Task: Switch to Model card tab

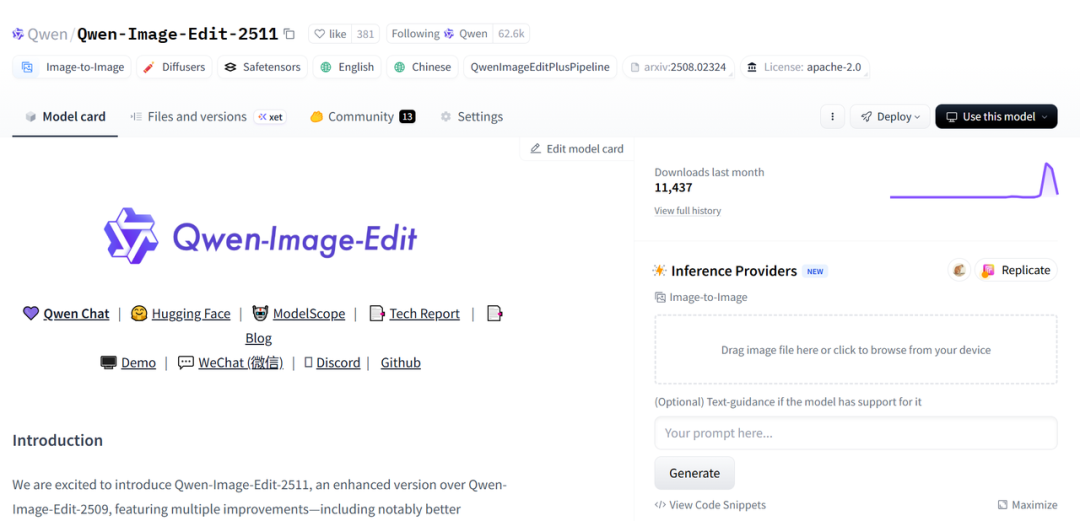Action: click(65, 116)
